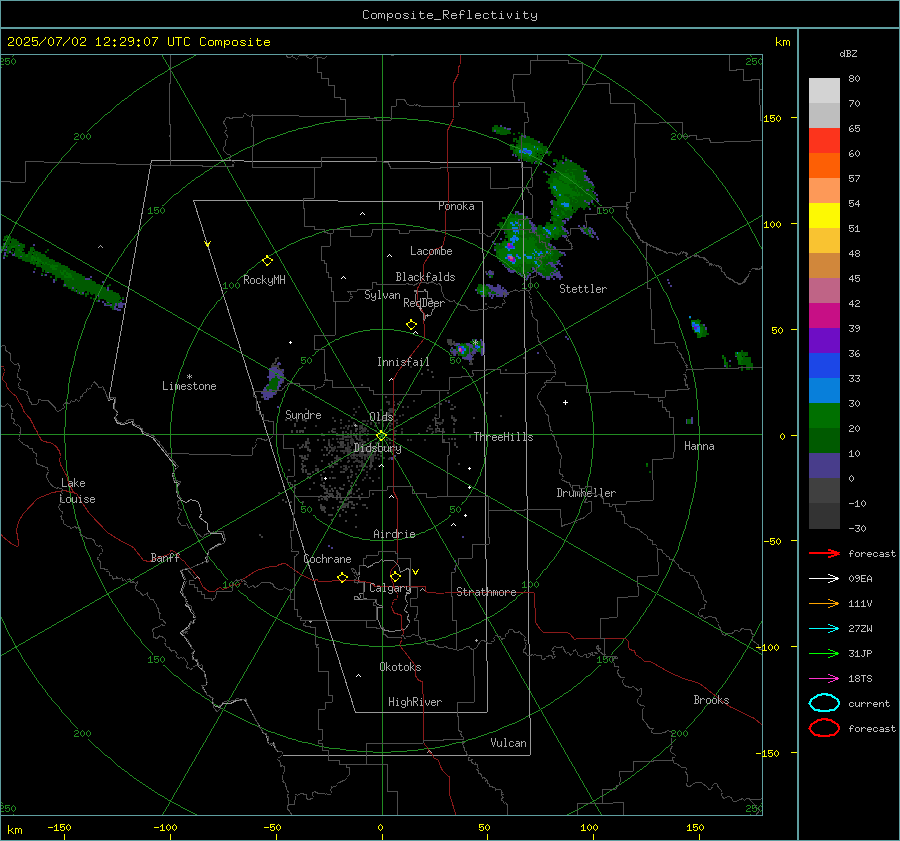Screen dimensions: 900x841
Task: Click the yellow diamond marker south of RedDeer
Action: tap(412, 325)
